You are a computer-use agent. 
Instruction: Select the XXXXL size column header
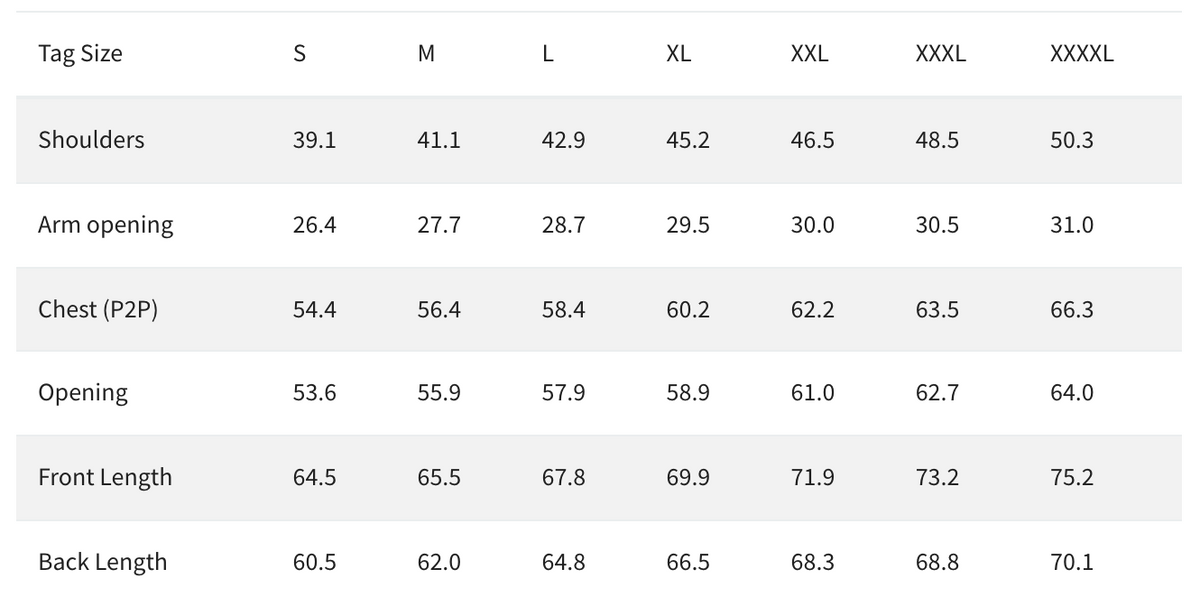[1081, 54]
